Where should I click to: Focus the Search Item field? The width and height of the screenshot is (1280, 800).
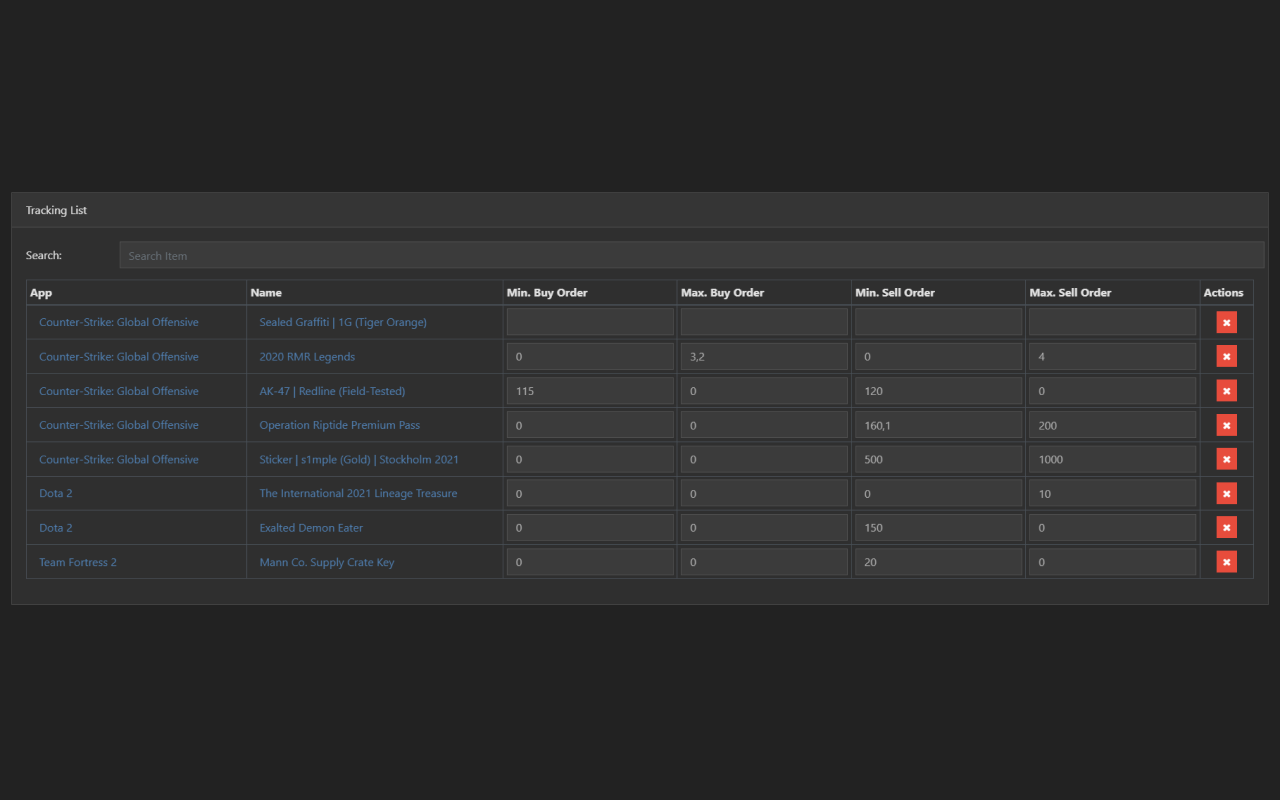(691, 255)
